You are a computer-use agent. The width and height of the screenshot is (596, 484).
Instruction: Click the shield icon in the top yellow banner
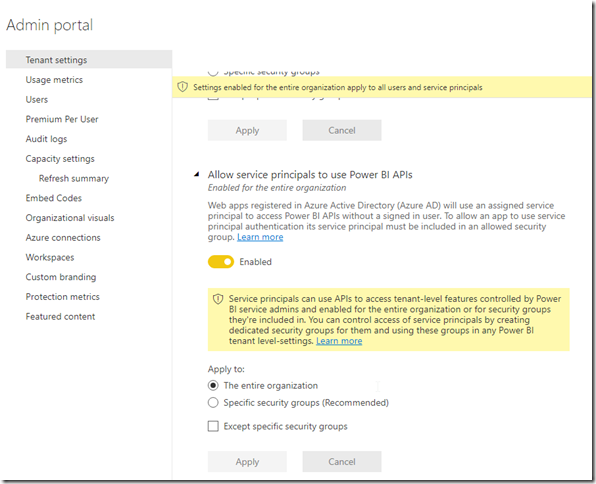182,87
